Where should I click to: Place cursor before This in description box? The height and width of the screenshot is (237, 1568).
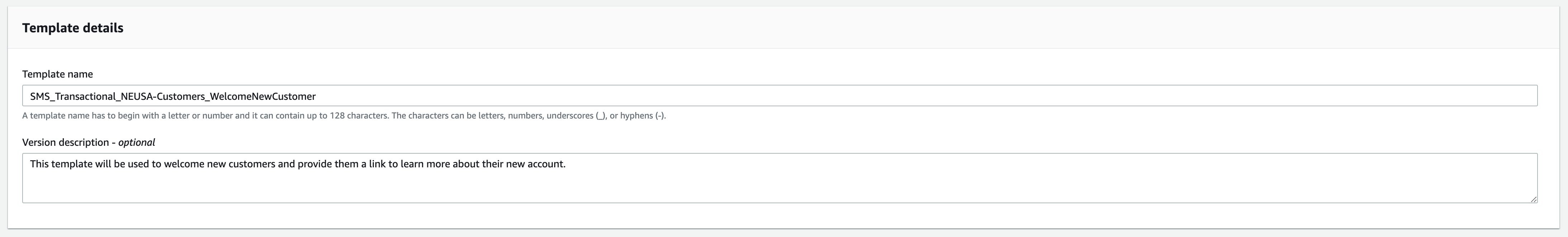coord(30,164)
